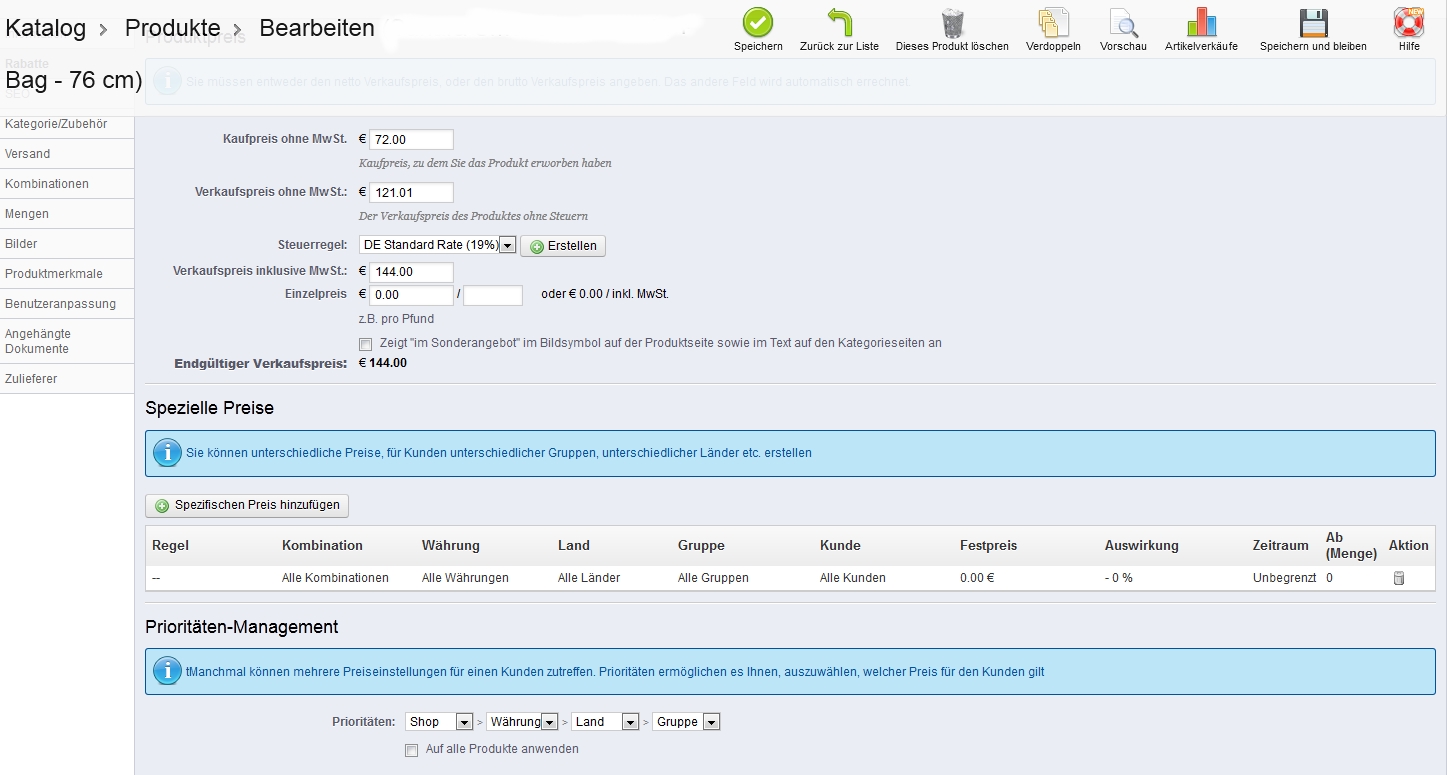This screenshot has width=1447, height=775.
Task: Click 'Spezifischen Preis hinzufügen' button
Action: tap(247, 505)
